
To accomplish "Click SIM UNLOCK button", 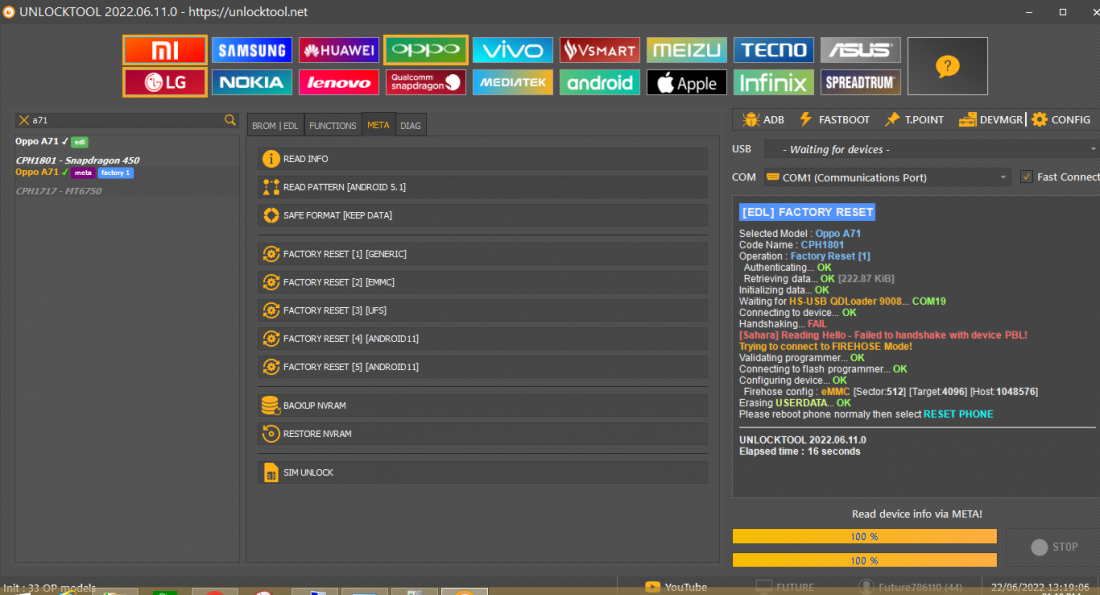I will pyautogui.click(x=483, y=472).
